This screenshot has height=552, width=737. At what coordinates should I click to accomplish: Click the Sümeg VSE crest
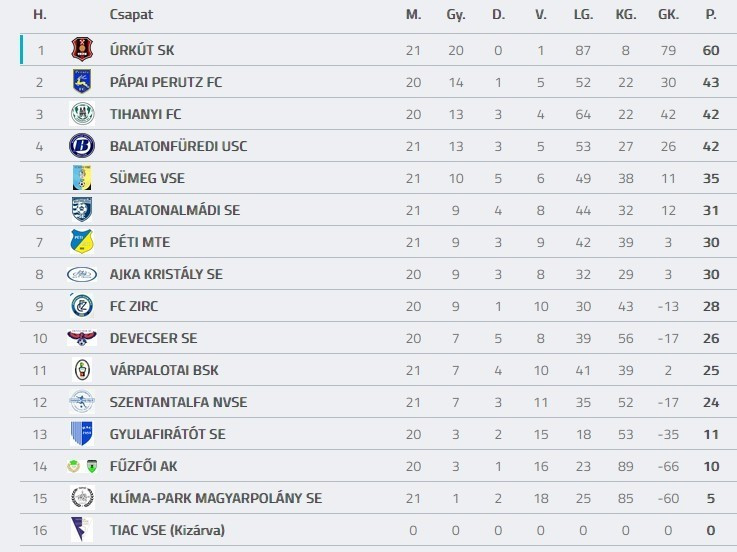[x=81, y=178]
